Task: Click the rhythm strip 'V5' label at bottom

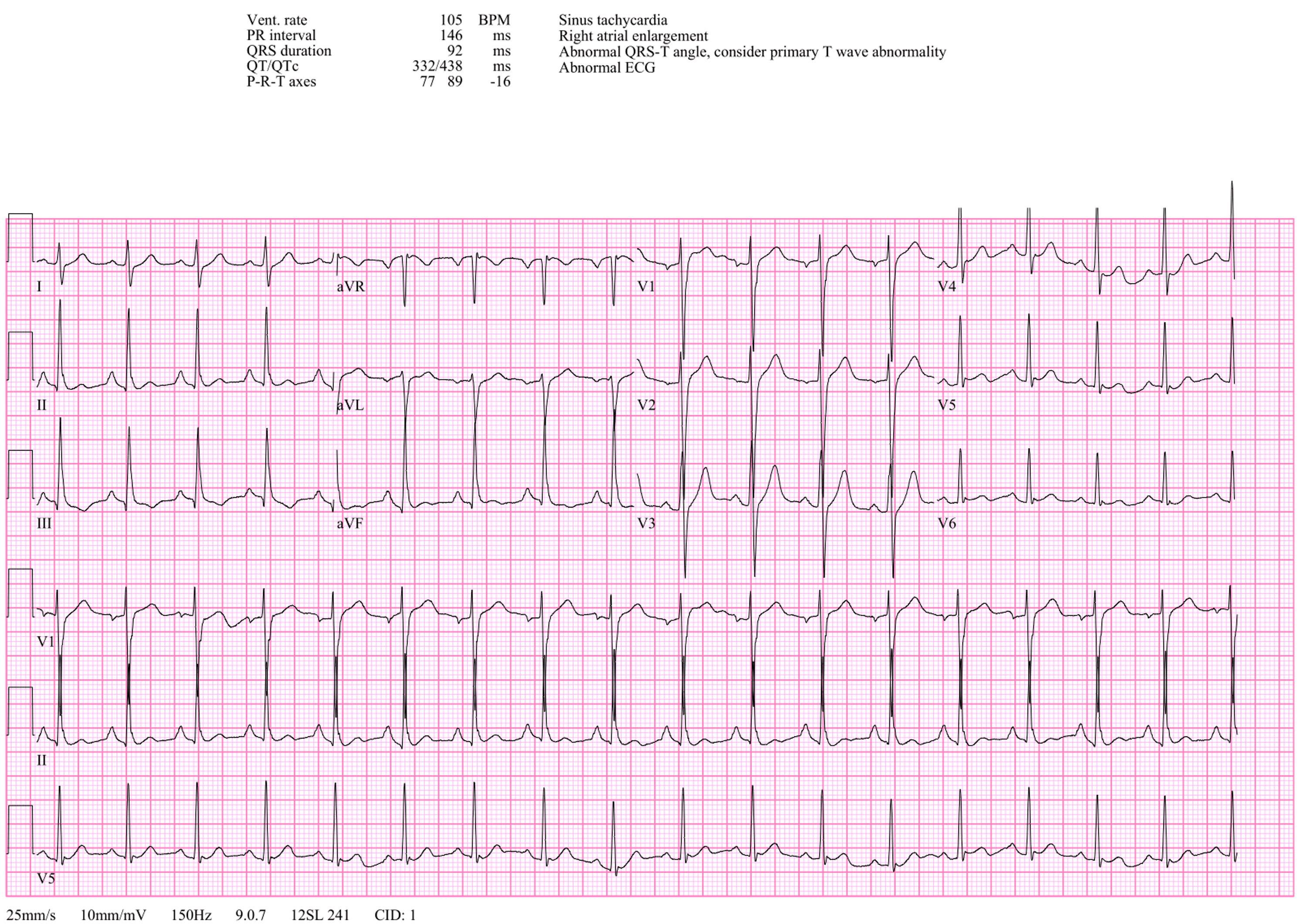Action: coord(46,878)
